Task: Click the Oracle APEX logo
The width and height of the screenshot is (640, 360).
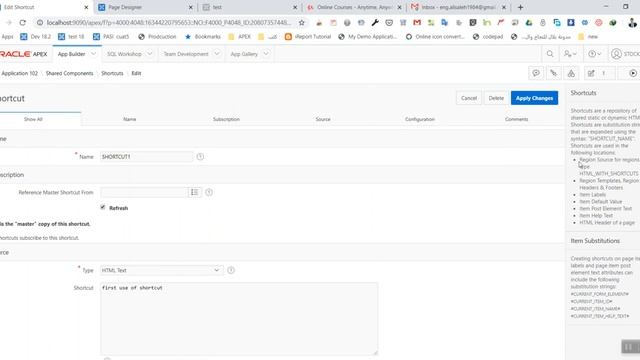Action: [x=24, y=54]
